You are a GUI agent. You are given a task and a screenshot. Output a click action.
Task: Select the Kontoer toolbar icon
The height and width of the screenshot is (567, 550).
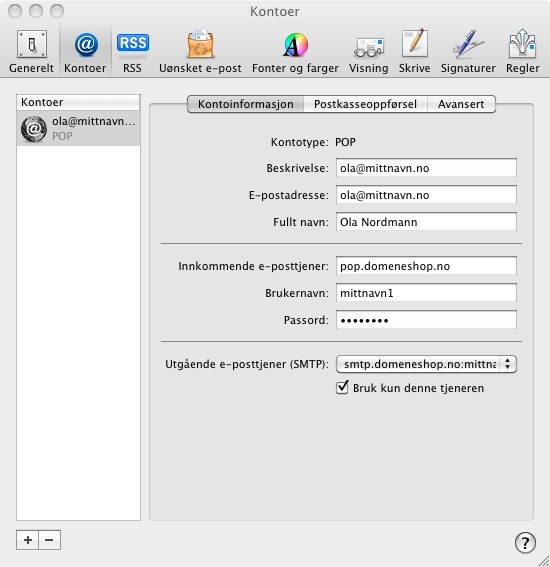pyautogui.click(x=85, y=51)
